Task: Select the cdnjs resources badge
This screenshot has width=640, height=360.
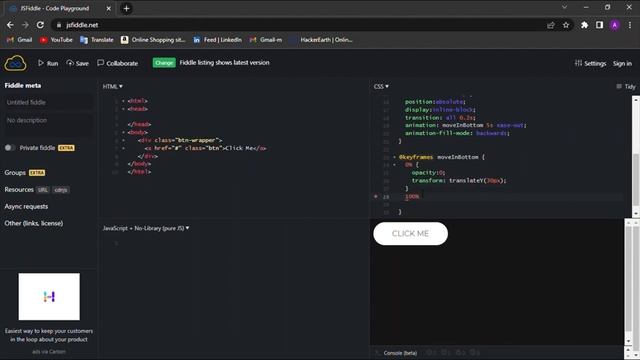Action: 61,190
